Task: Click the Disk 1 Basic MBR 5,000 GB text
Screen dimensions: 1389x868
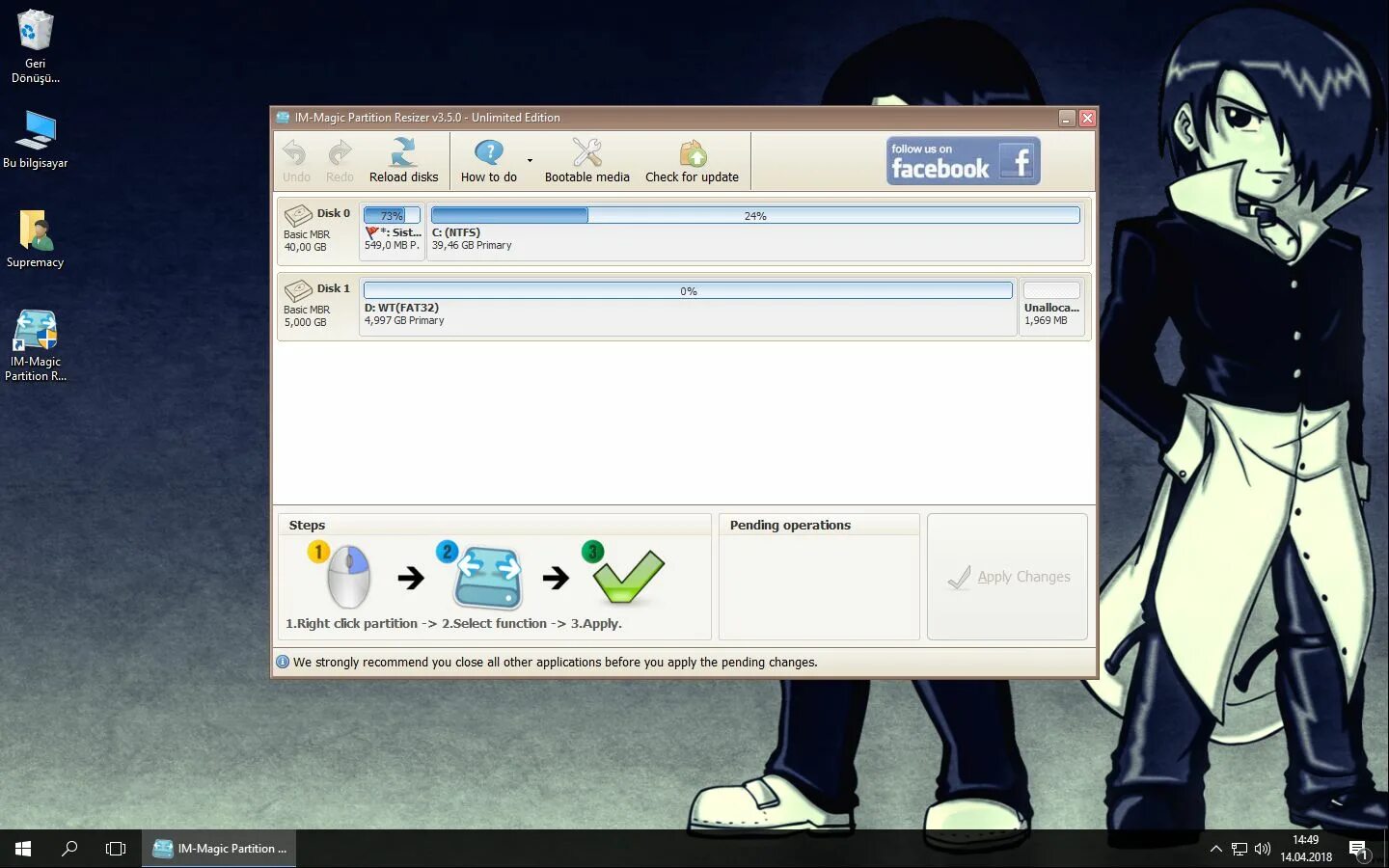Action: (307, 315)
